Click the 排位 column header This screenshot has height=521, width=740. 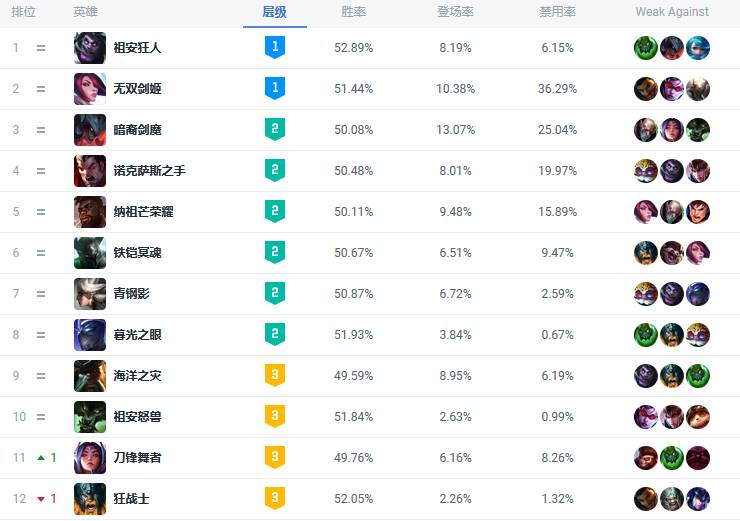(23, 12)
